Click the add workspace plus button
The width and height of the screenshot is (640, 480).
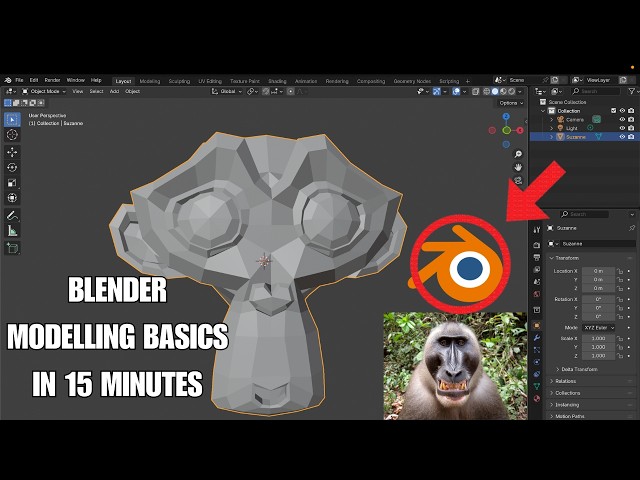pyautogui.click(x=468, y=81)
